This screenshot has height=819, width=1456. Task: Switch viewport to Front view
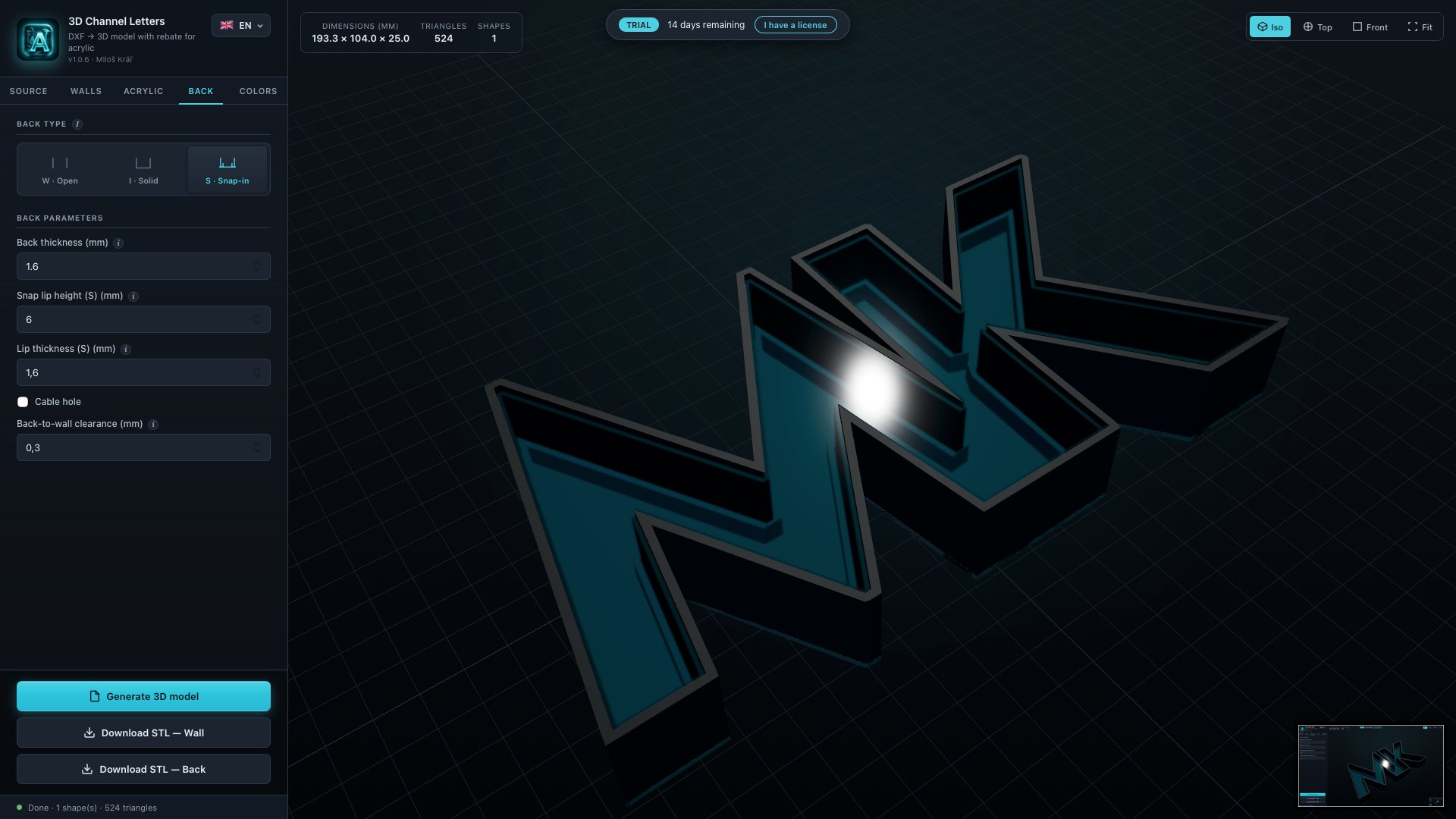(x=1370, y=27)
